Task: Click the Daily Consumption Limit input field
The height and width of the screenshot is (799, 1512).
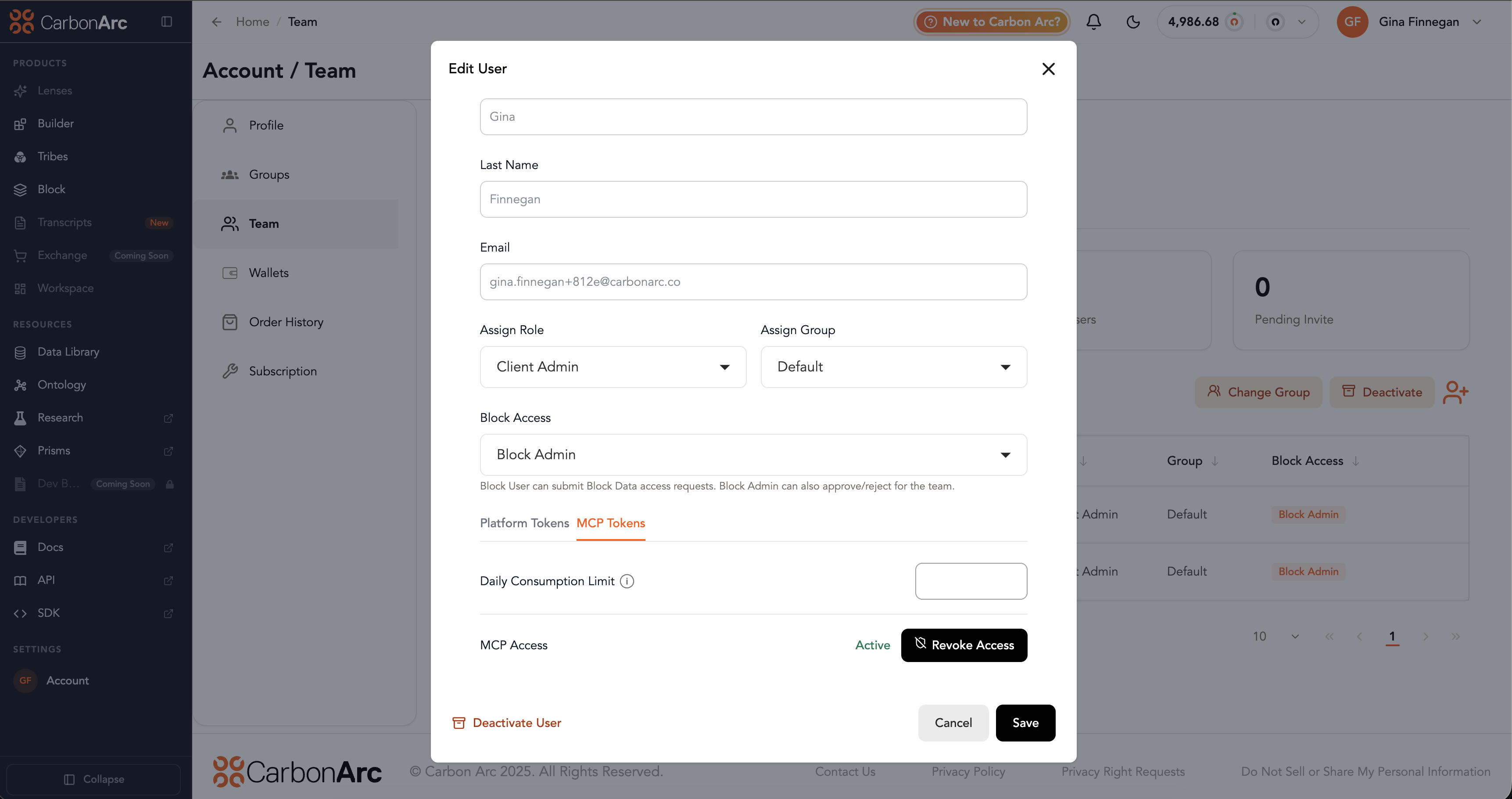Action: click(x=971, y=581)
